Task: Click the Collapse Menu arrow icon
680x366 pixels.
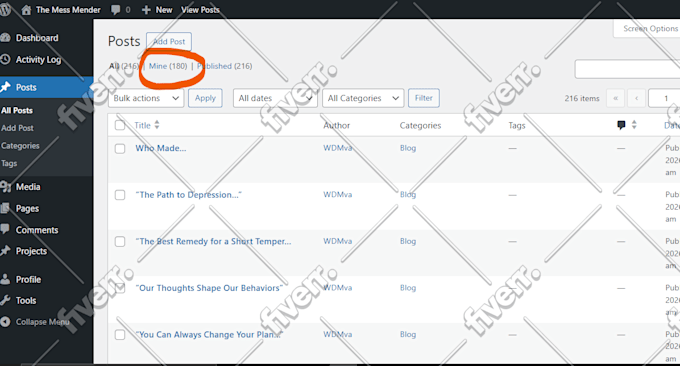Action: click(5, 322)
